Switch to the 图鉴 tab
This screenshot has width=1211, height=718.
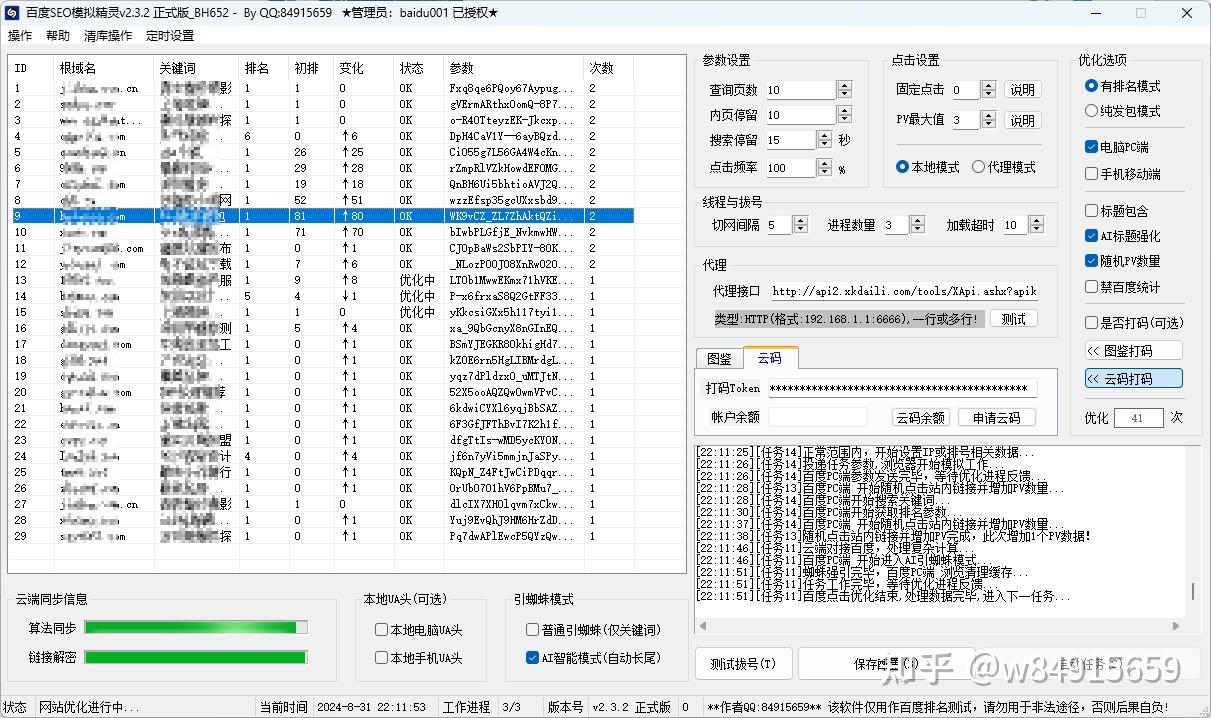(719, 358)
